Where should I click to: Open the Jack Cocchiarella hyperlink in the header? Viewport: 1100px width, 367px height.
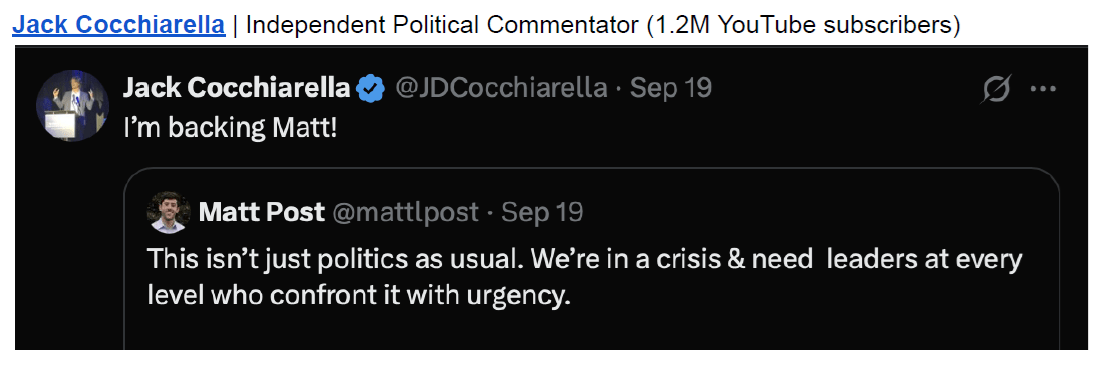(x=119, y=25)
